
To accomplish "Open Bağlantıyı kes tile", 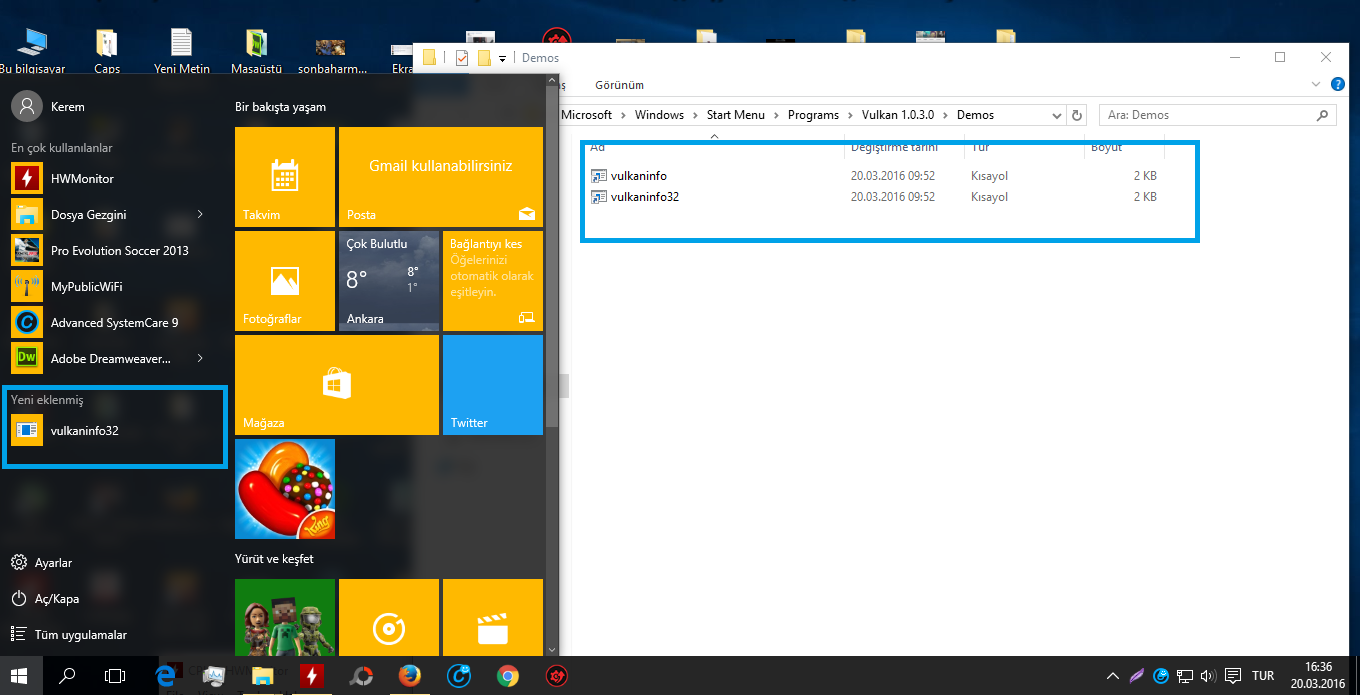I will [x=493, y=281].
